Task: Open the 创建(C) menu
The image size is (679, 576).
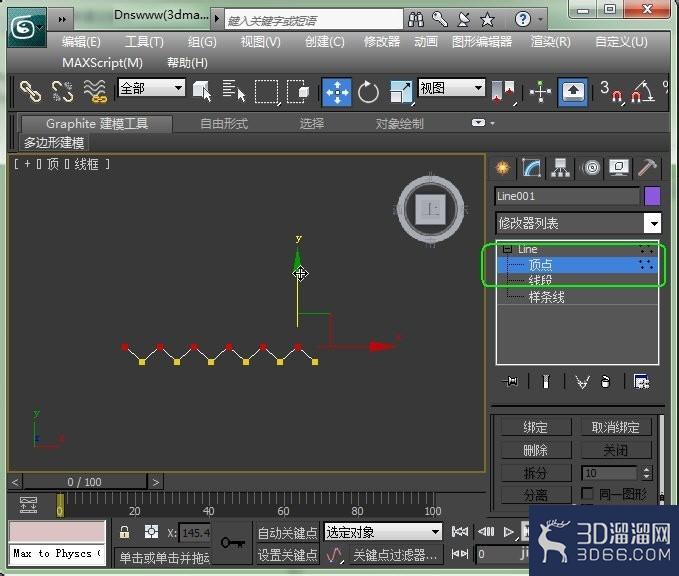Action: (324, 42)
